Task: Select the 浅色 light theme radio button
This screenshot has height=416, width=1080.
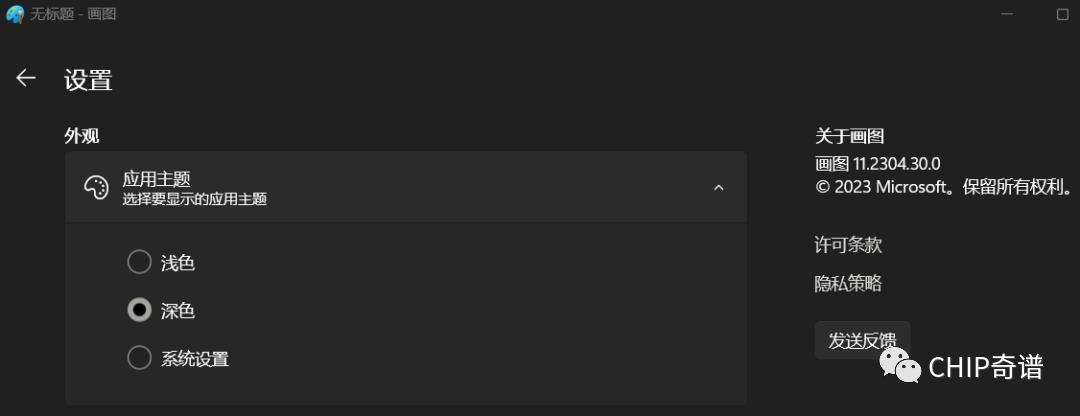Action: 139,262
